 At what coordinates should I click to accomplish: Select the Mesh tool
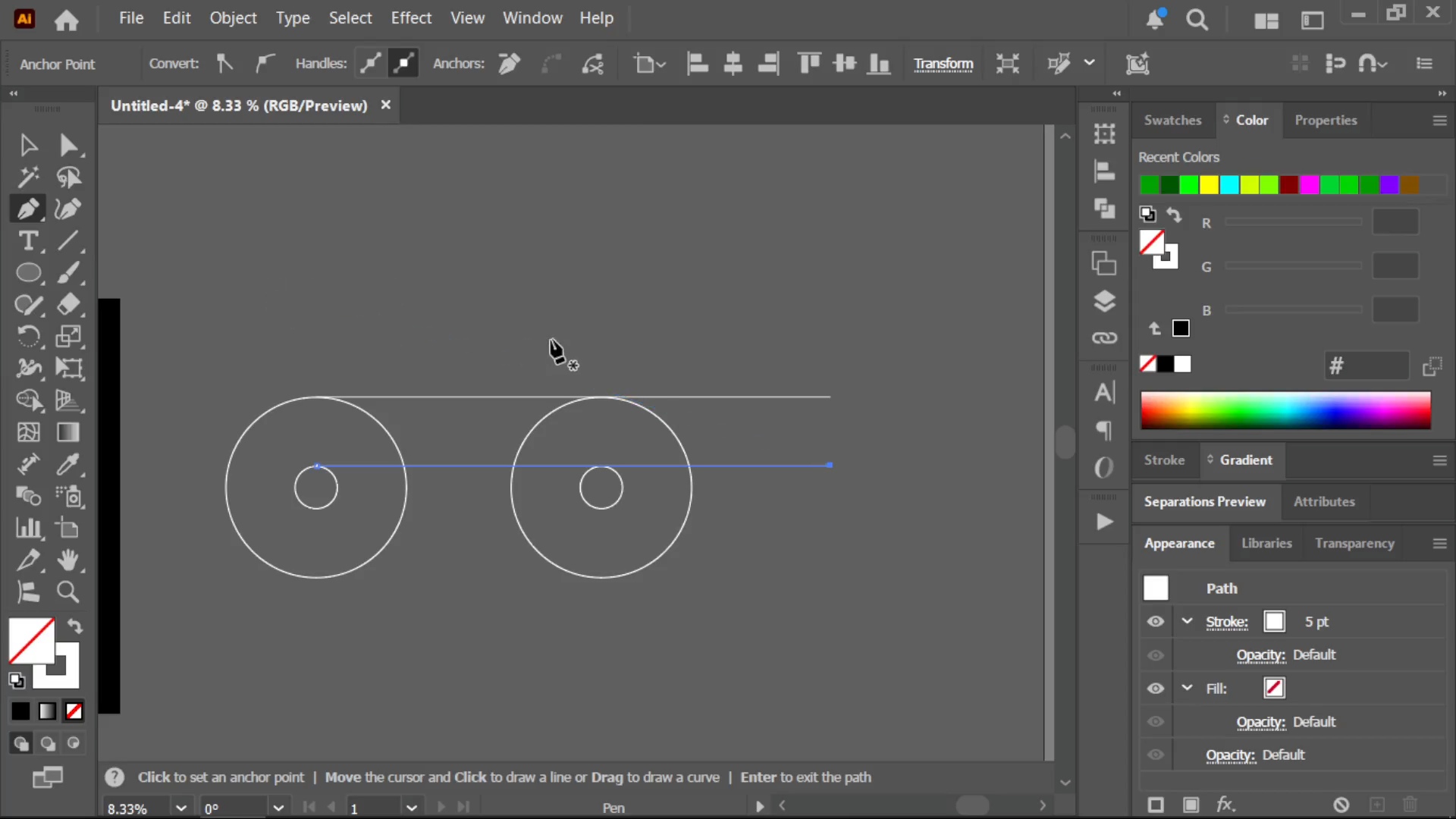point(28,432)
